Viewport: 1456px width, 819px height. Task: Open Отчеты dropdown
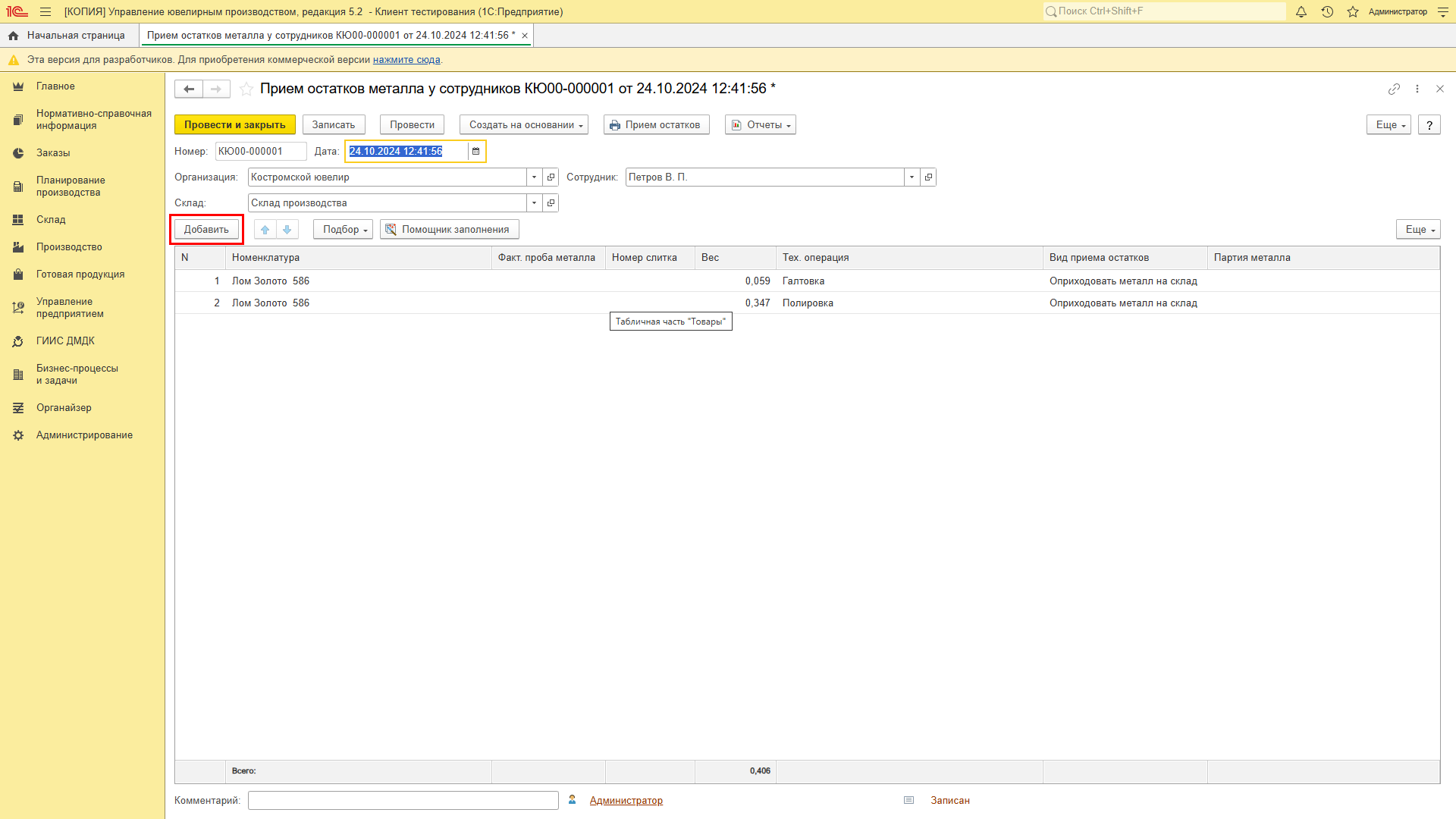pos(761,125)
